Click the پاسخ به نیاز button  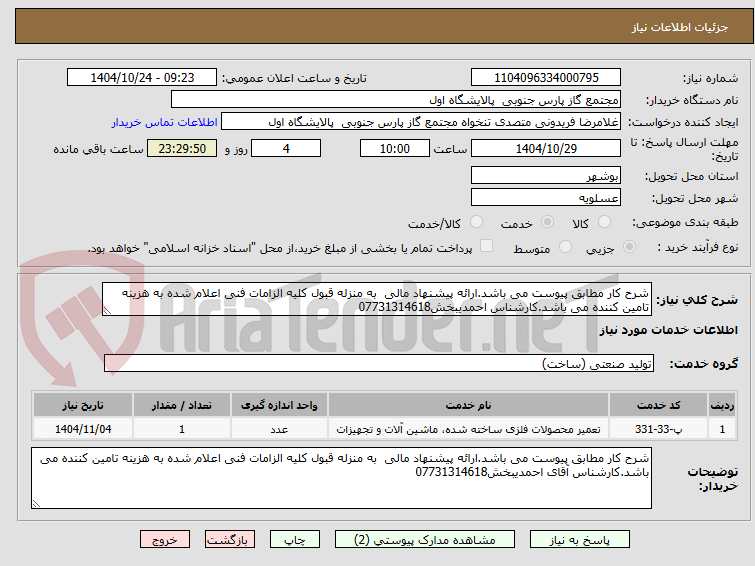tap(579, 540)
